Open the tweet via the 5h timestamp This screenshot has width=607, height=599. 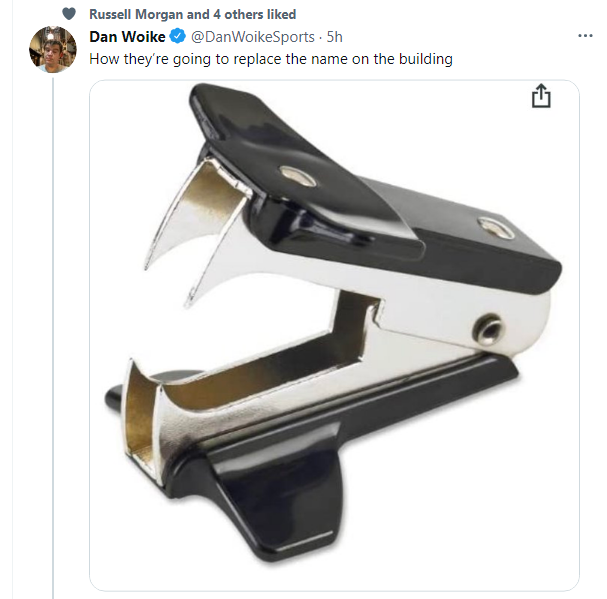point(334,37)
